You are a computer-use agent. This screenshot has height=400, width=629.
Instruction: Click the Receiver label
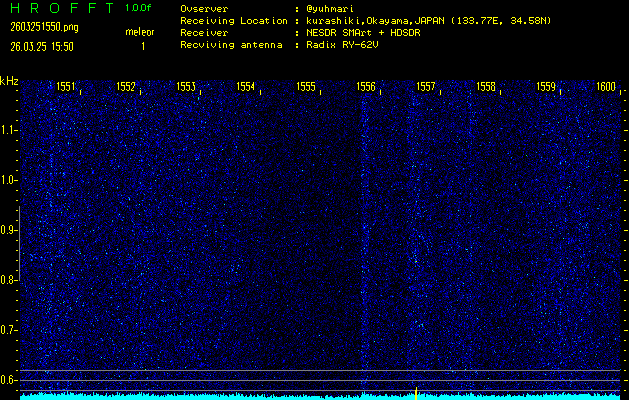pos(204,33)
